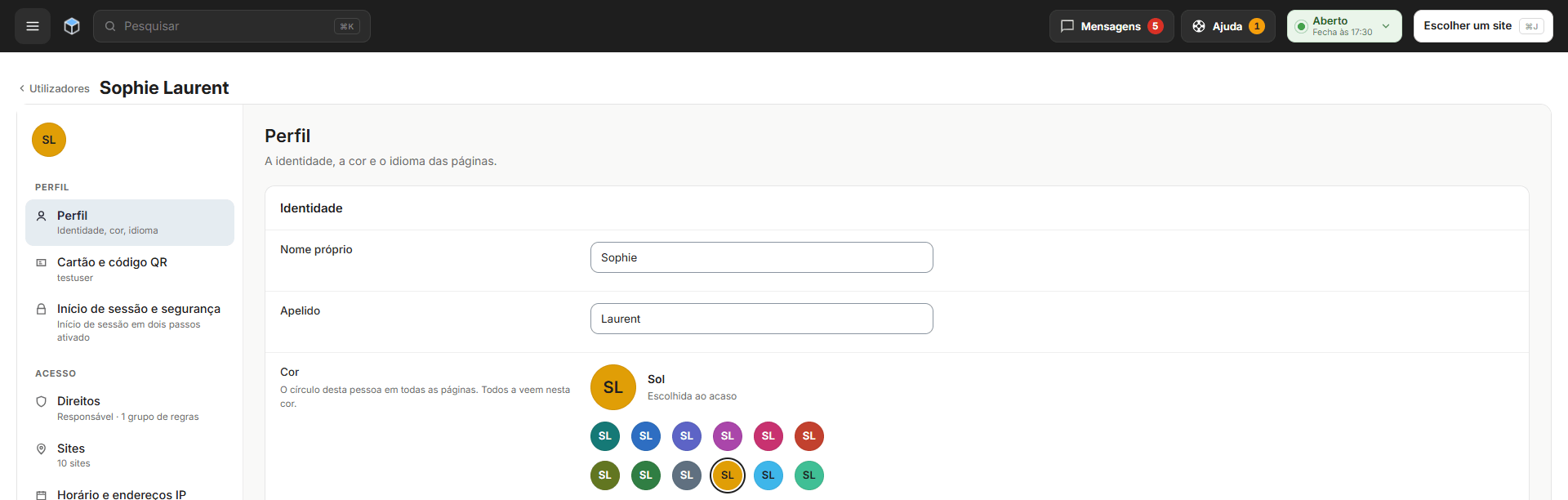Click the green open status indicator
The height and width of the screenshot is (500, 1568).
(x=1302, y=26)
